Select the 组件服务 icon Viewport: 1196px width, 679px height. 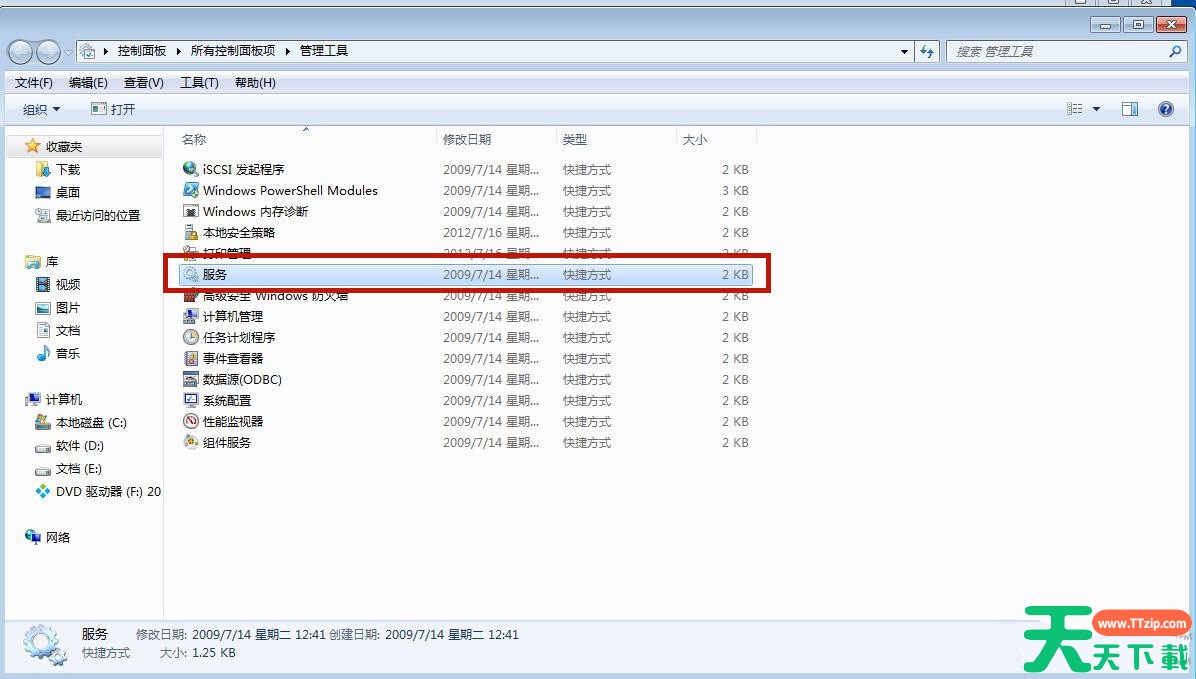point(191,442)
